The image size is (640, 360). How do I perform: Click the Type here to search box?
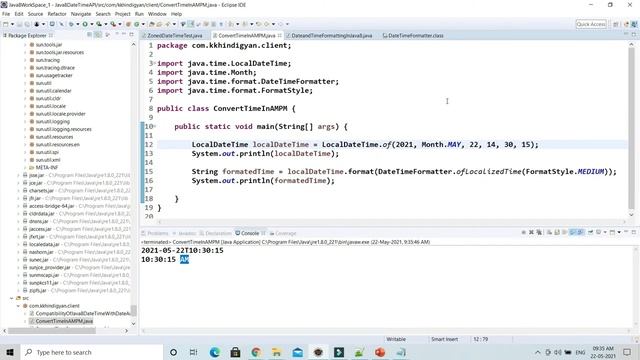coord(91,352)
